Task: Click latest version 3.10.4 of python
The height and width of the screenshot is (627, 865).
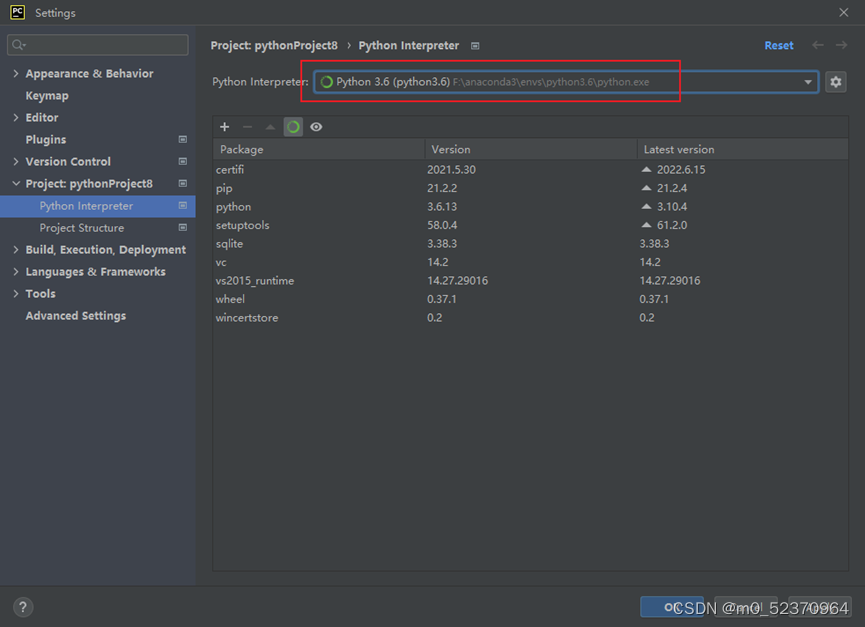Action: click(672, 207)
